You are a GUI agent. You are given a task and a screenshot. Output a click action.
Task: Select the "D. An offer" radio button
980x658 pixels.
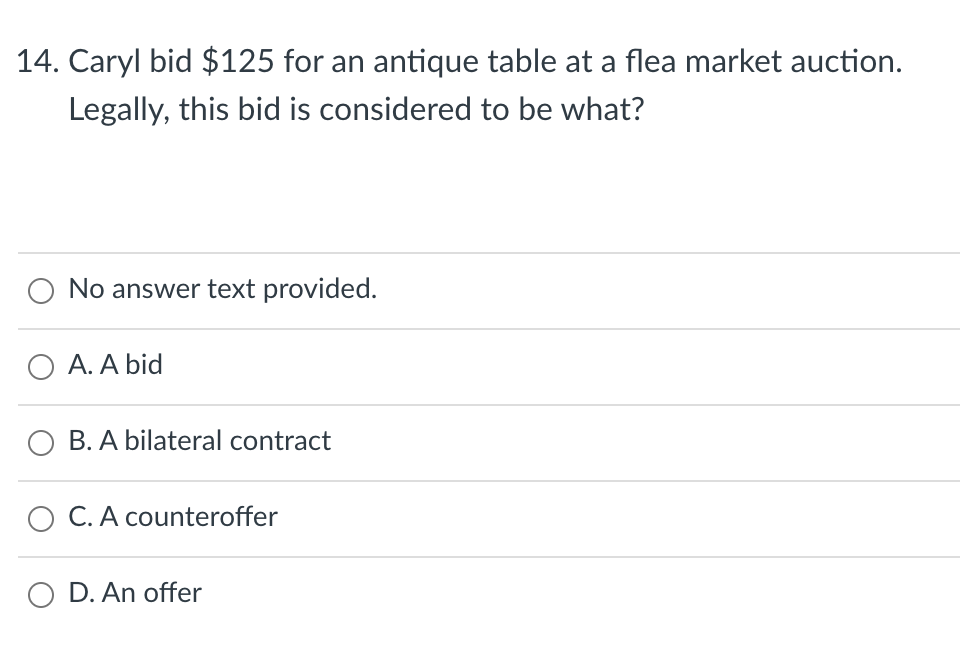coord(42,595)
